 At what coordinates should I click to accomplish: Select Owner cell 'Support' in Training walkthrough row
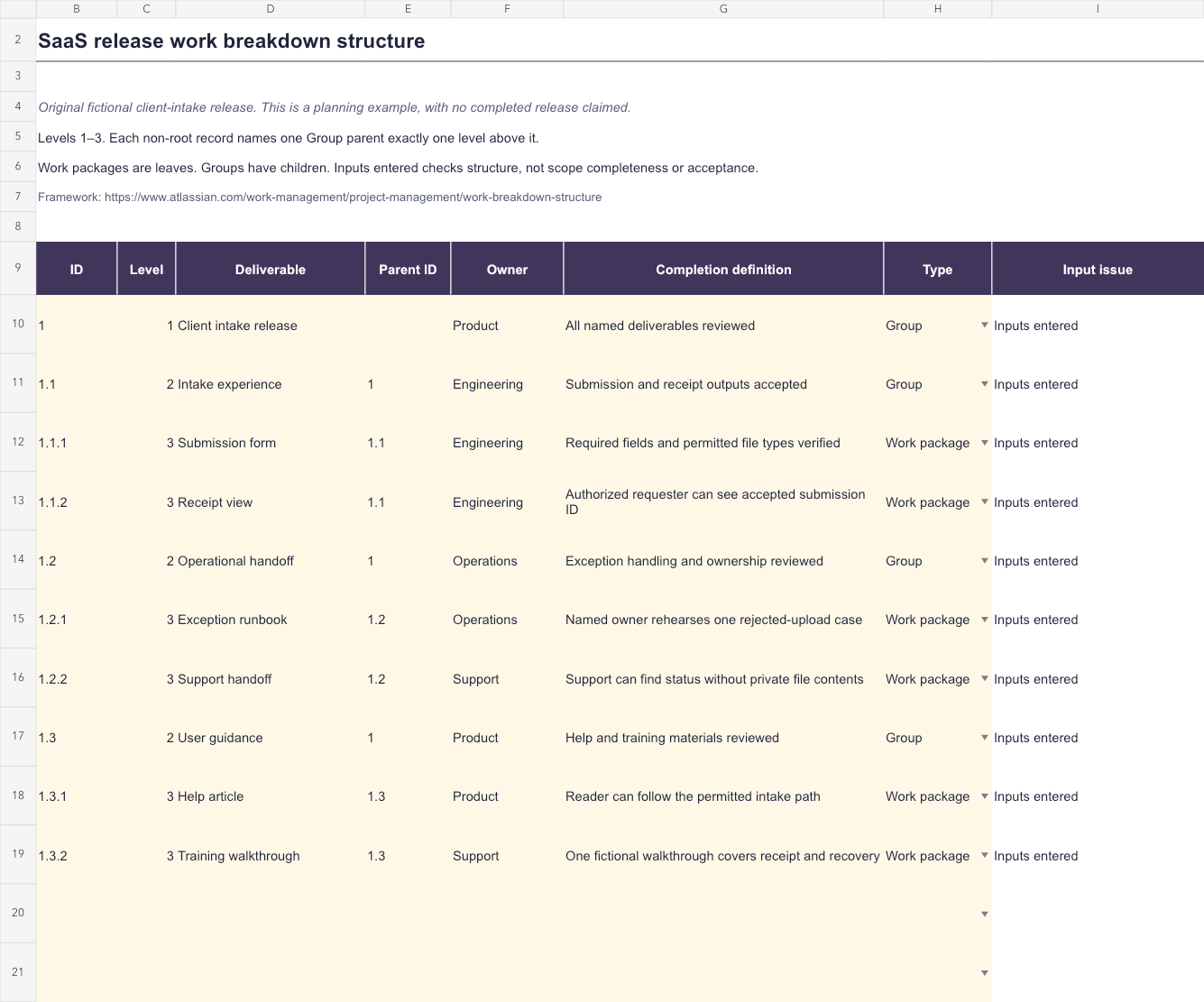click(507, 856)
